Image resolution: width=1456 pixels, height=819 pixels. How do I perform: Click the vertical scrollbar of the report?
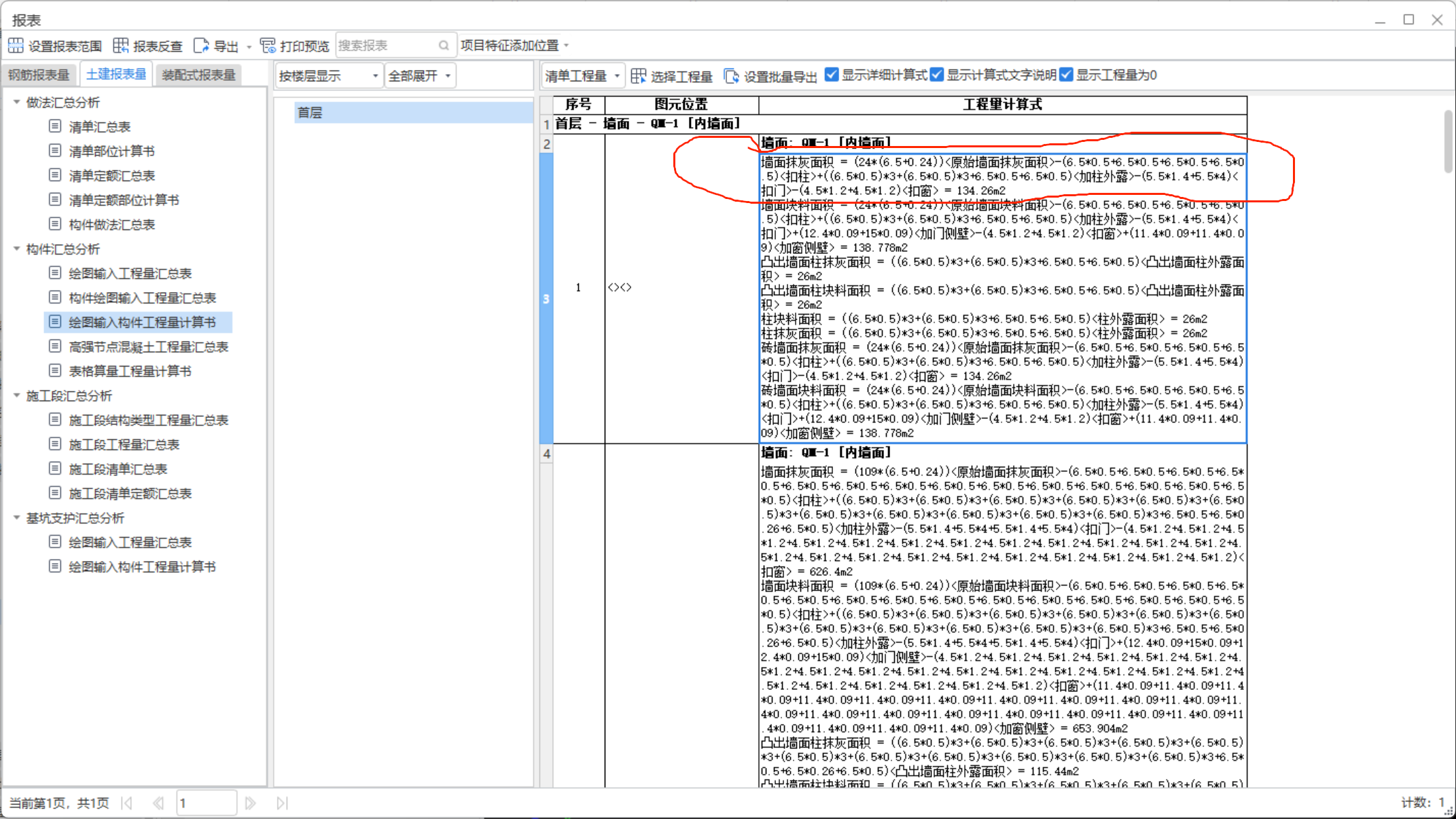click(1448, 141)
